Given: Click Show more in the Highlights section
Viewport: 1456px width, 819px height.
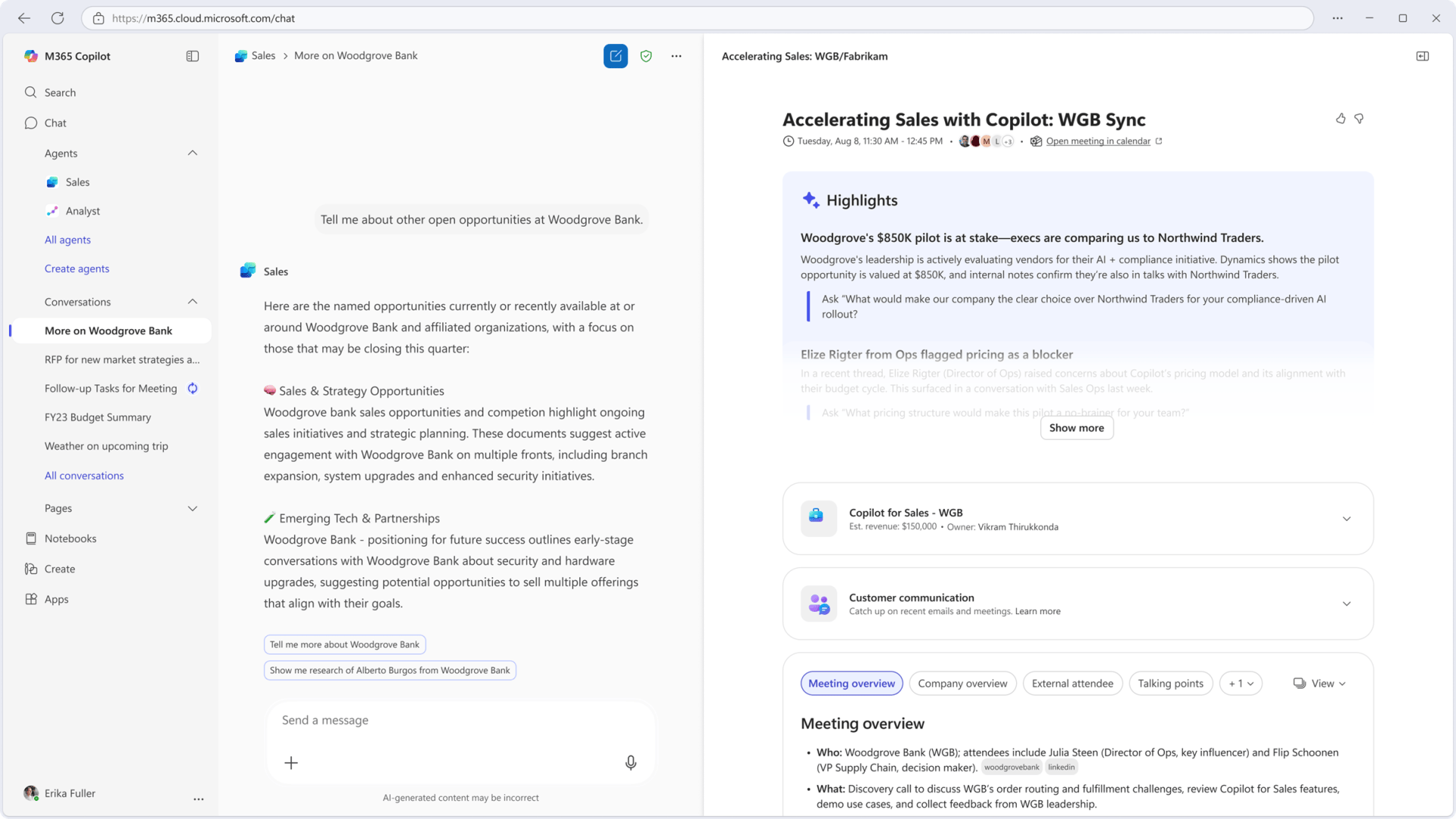Looking at the screenshot, I should (x=1076, y=428).
